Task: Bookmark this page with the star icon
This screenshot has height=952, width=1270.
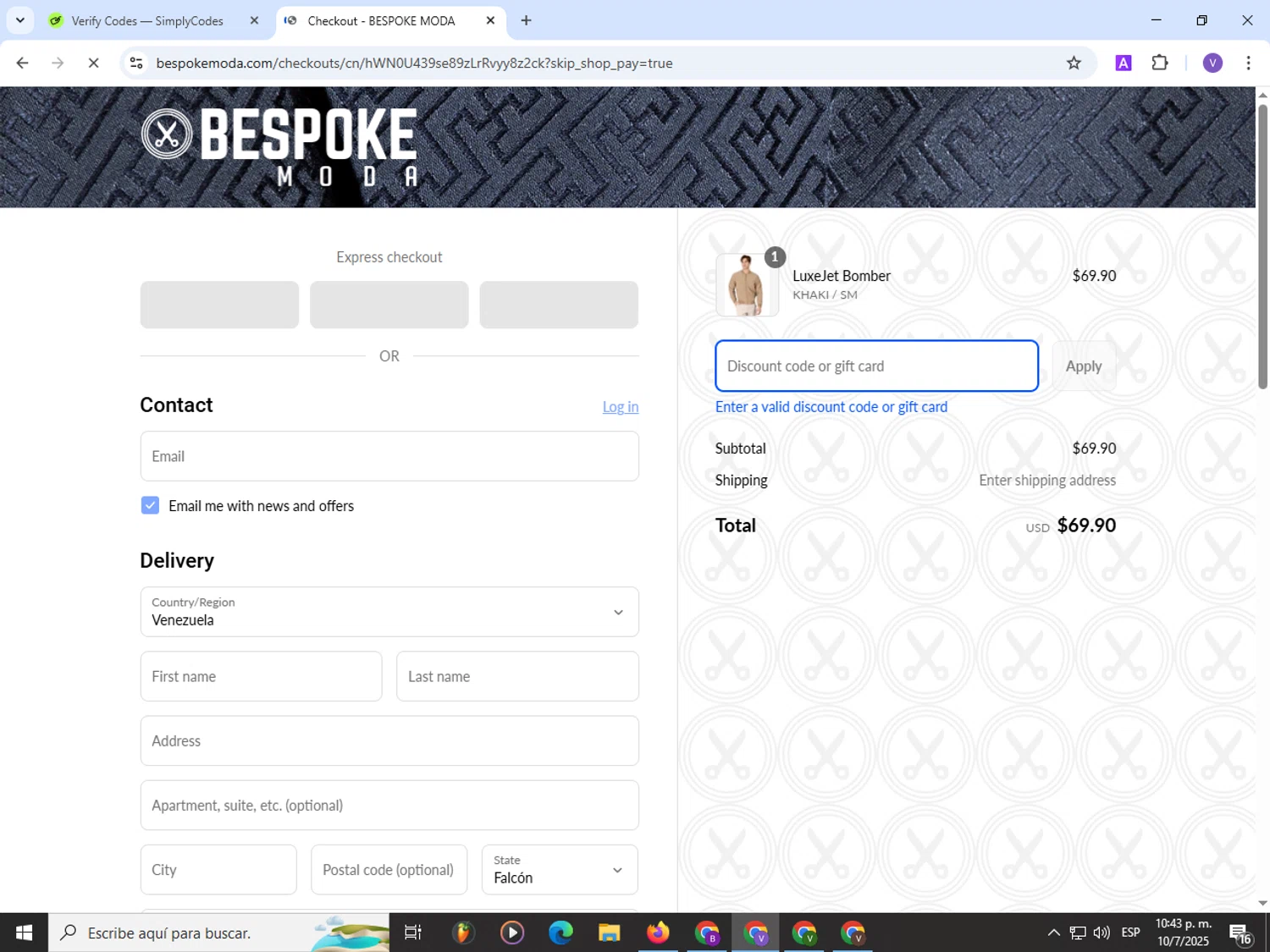Action: (x=1074, y=63)
